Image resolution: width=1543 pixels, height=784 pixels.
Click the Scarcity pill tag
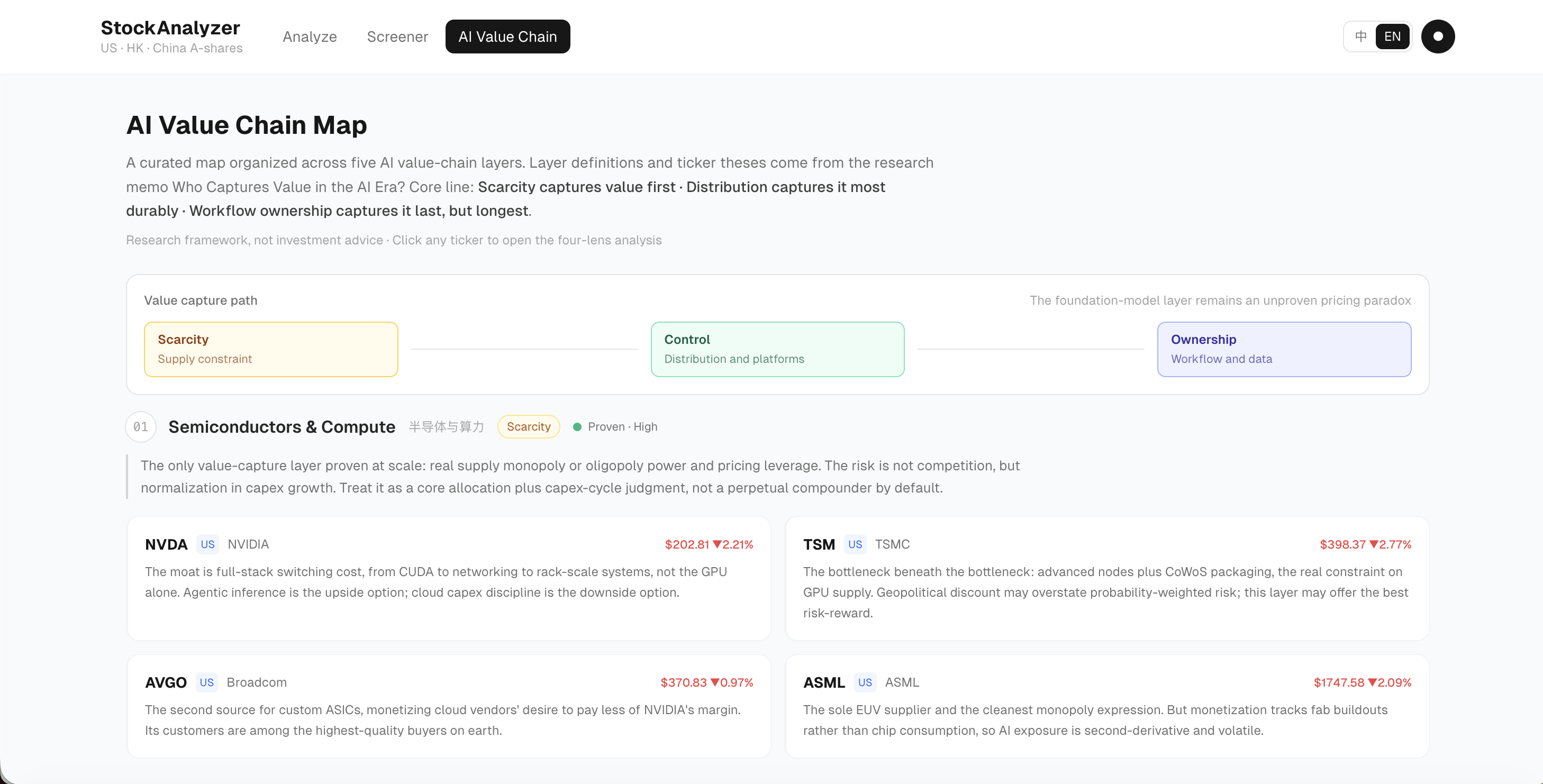pyautogui.click(x=528, y=427)
